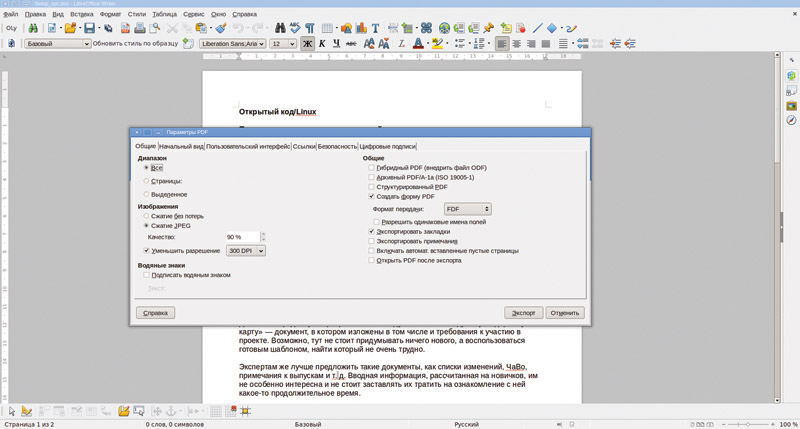800x429 pixels.
Task: Align paragraph to center
Action: click(516, 44)
